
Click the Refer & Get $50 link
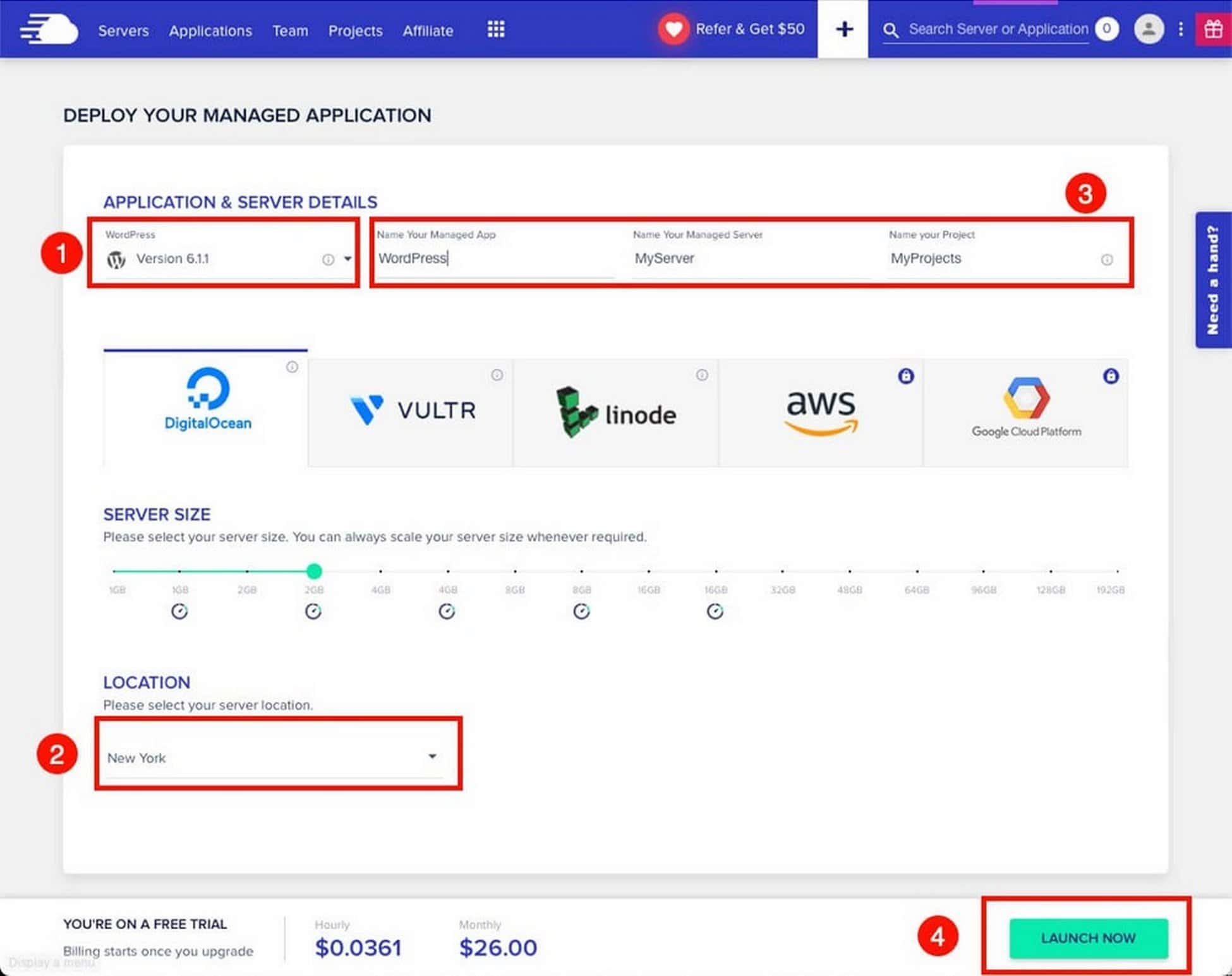click(x=751, y=28)
